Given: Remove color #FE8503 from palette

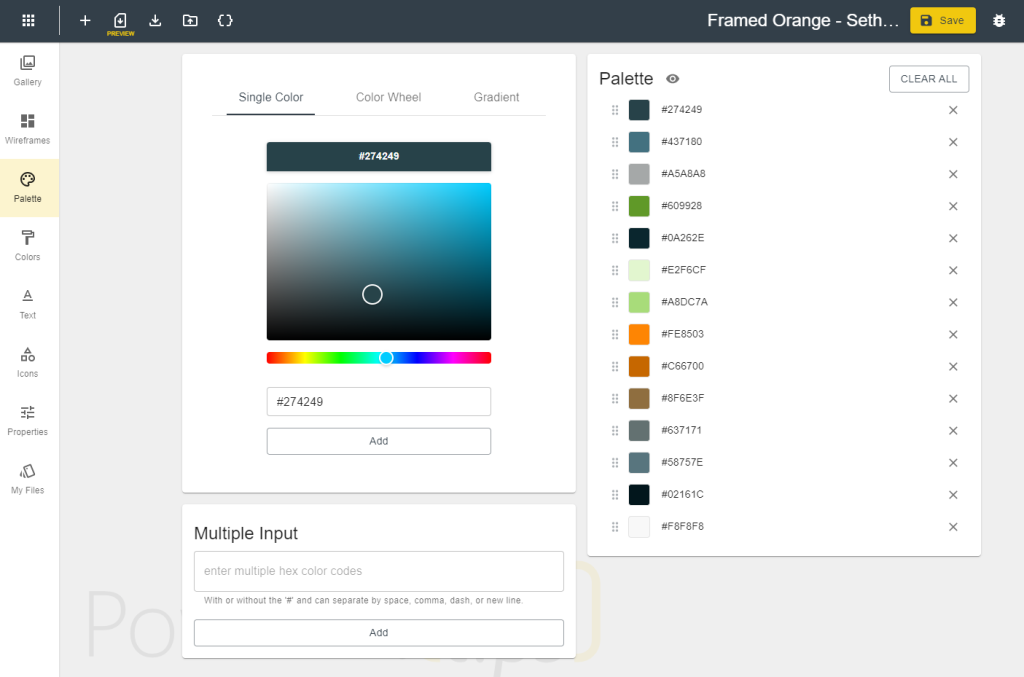Looking at the screenshot, I should point(953,334).
